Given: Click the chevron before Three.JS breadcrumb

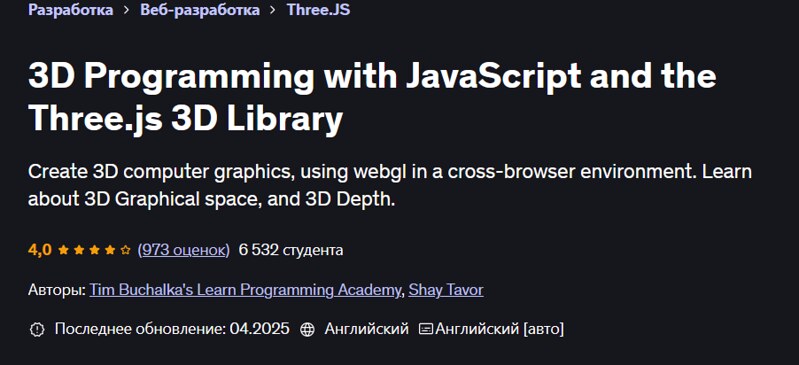Looking at the screenshot, I should coord(273,10).
